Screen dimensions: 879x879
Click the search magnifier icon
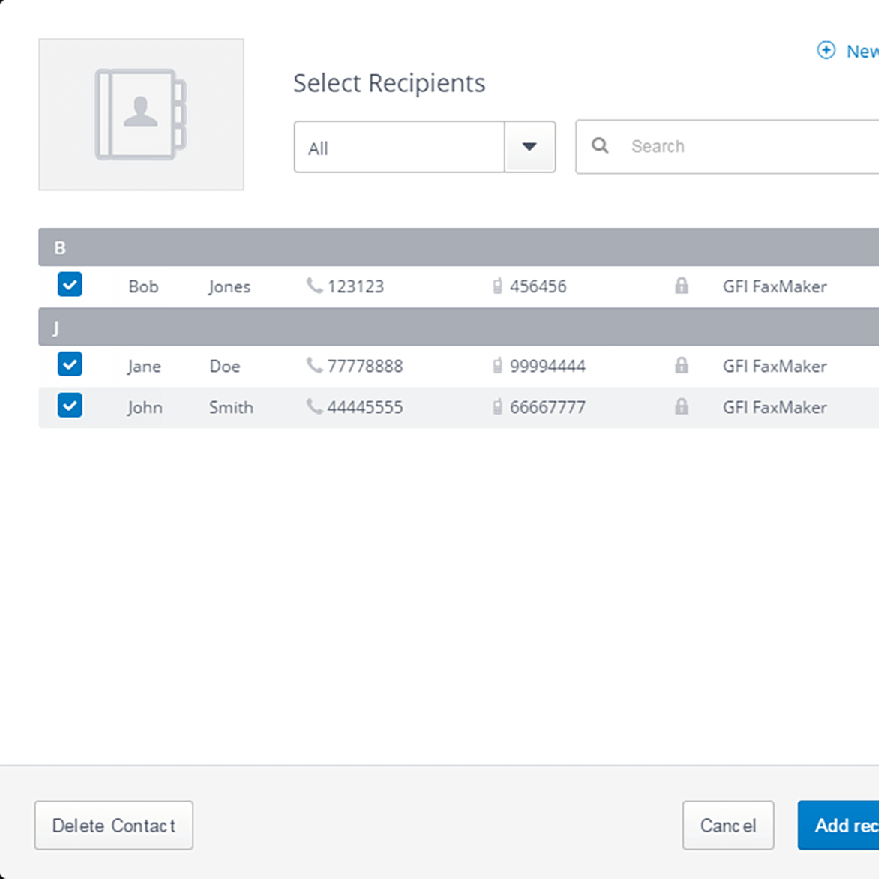[x=600, y=146]
